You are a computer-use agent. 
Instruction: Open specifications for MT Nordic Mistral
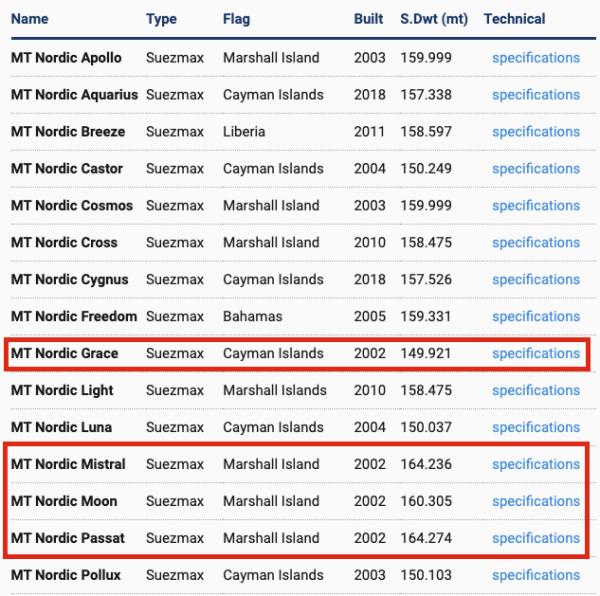(x=535, y=465)
